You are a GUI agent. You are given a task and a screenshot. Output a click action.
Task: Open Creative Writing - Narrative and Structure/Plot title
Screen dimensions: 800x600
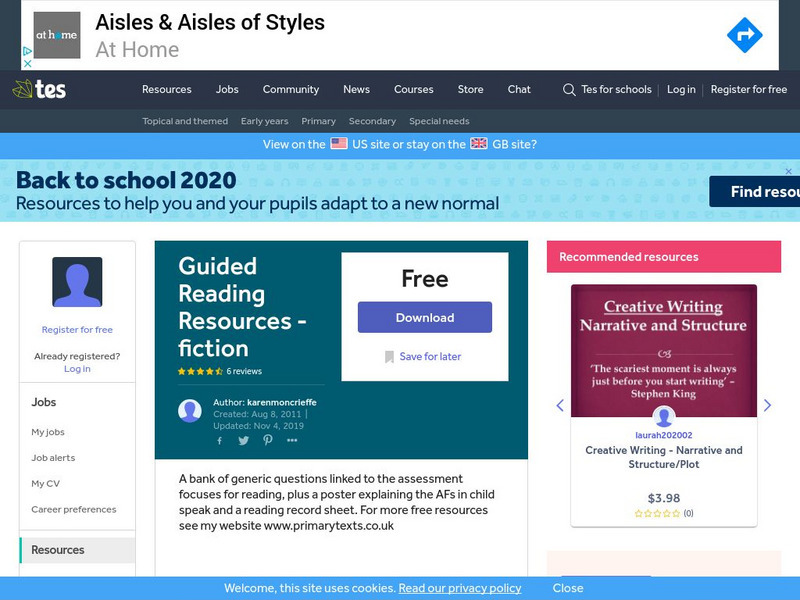(x=664, y=457)
